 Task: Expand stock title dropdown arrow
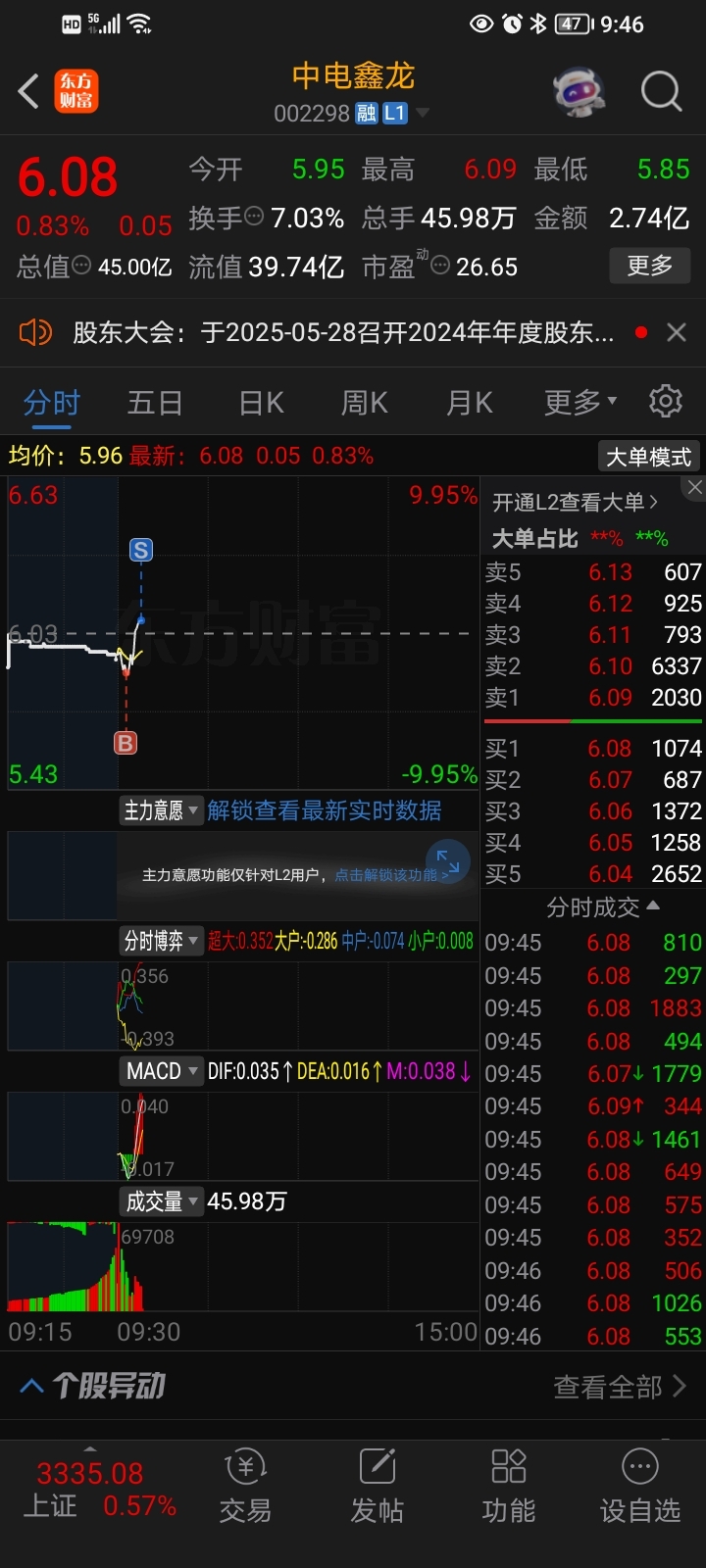click(423, 113)
